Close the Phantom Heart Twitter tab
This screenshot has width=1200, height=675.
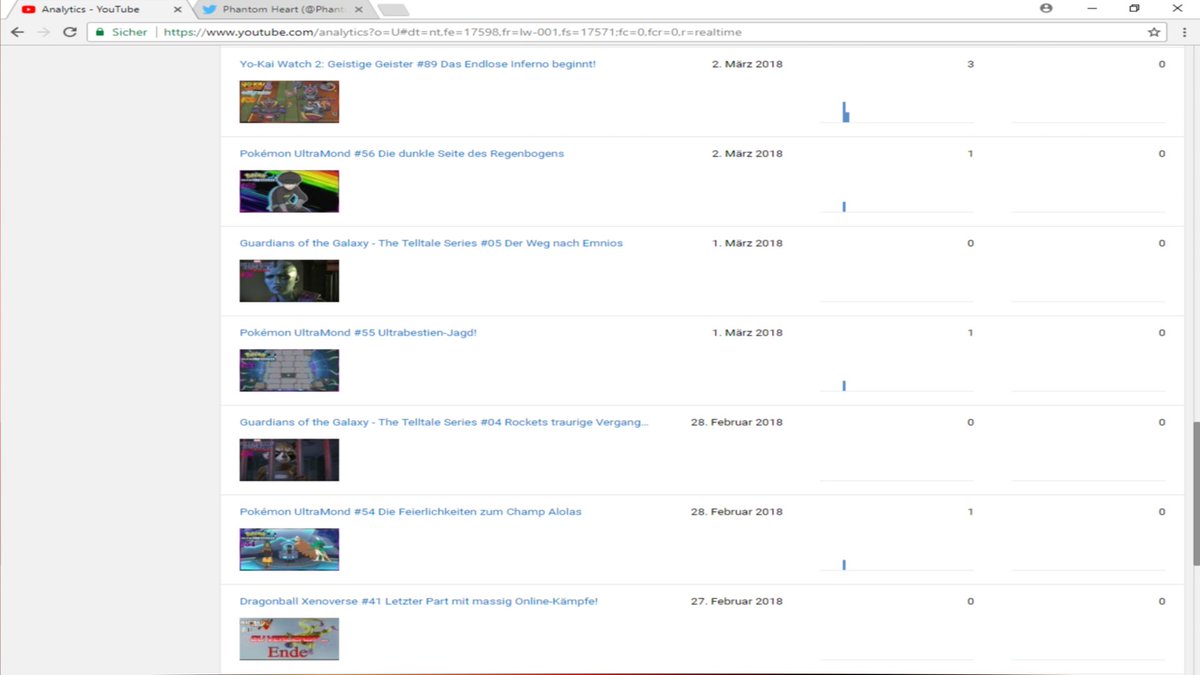(x=361, y=9)
